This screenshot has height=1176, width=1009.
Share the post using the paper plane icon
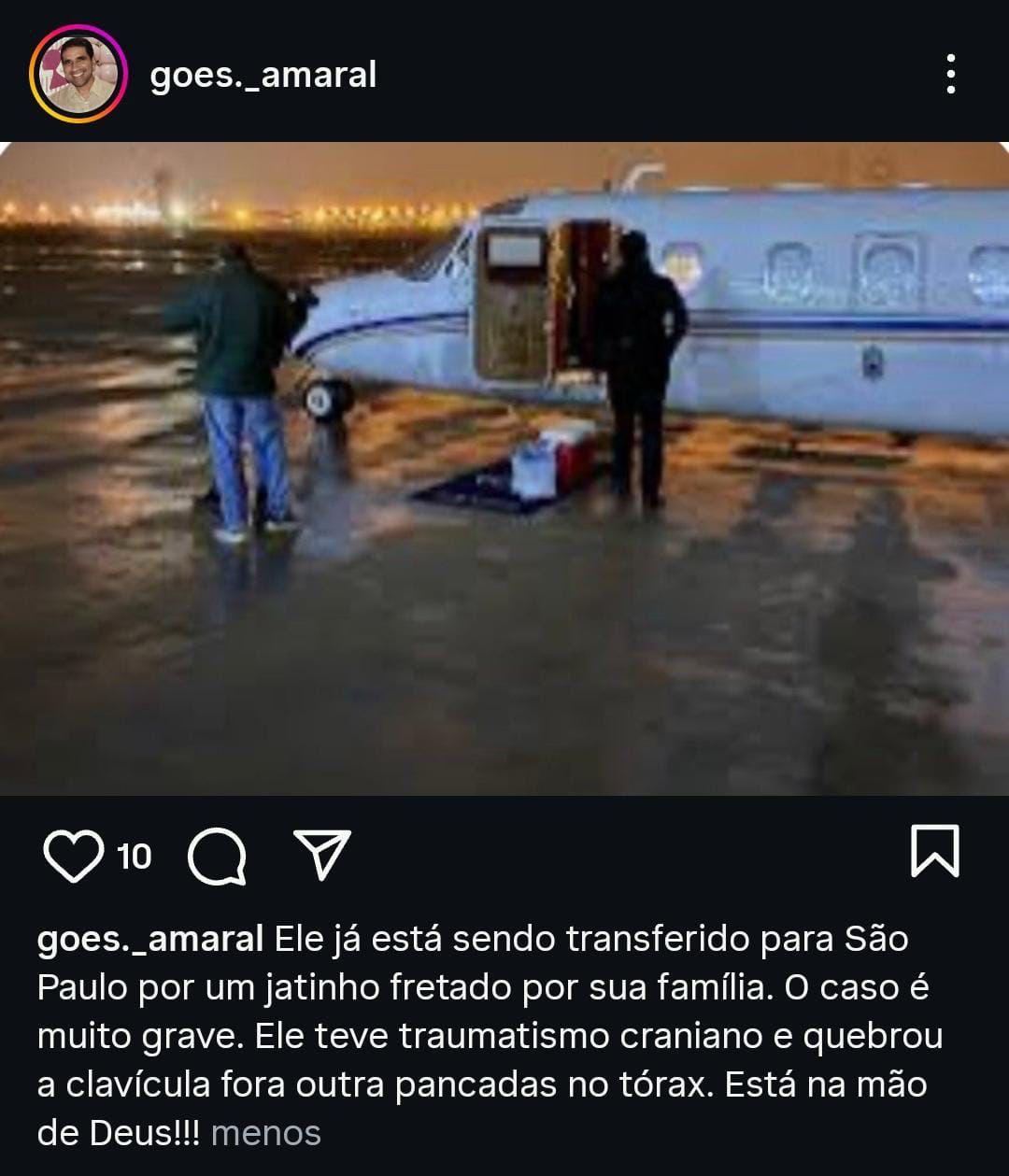pyautogui.click(x=321, y=854)
